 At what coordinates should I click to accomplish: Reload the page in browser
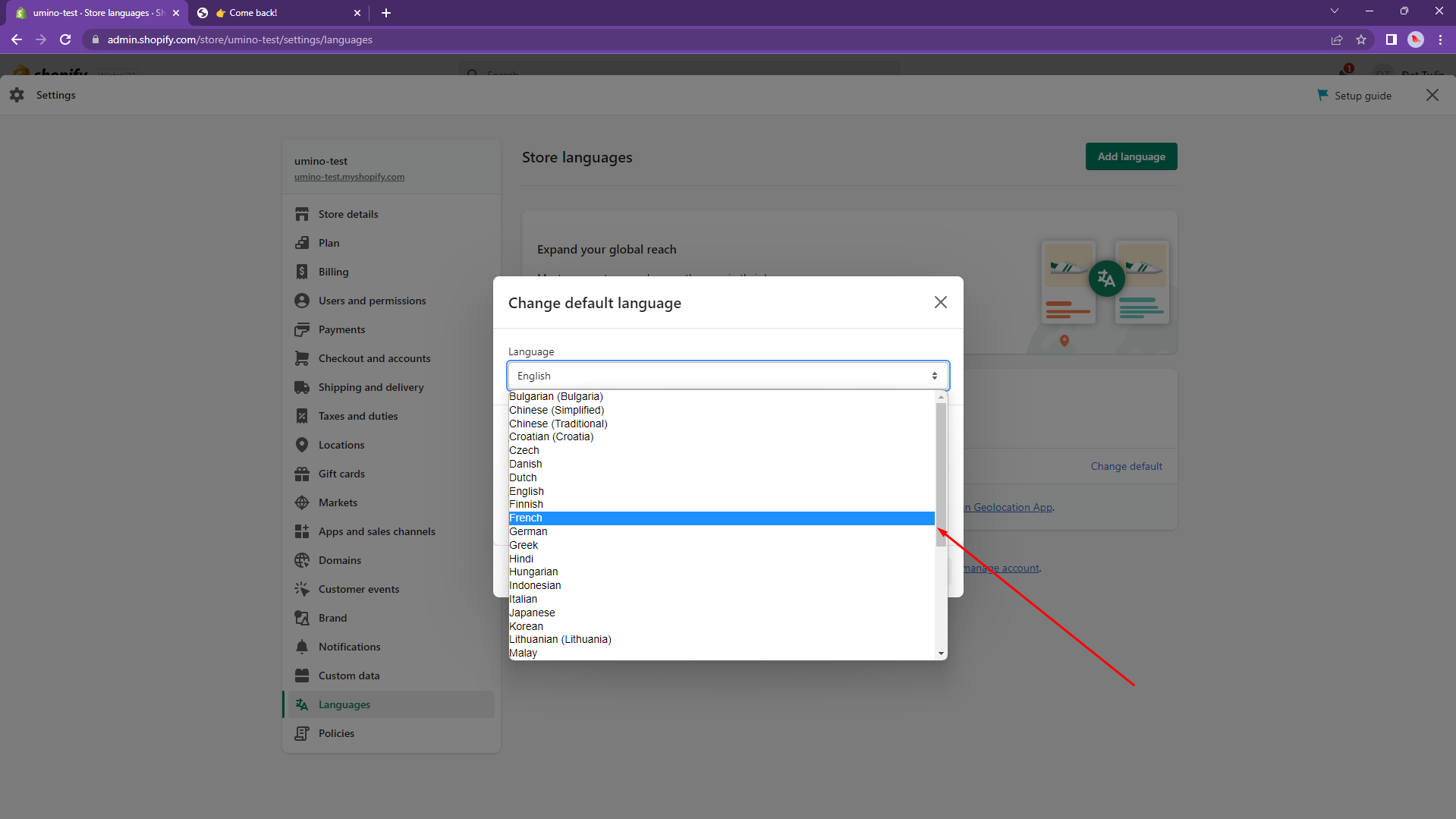pos(65,39)
